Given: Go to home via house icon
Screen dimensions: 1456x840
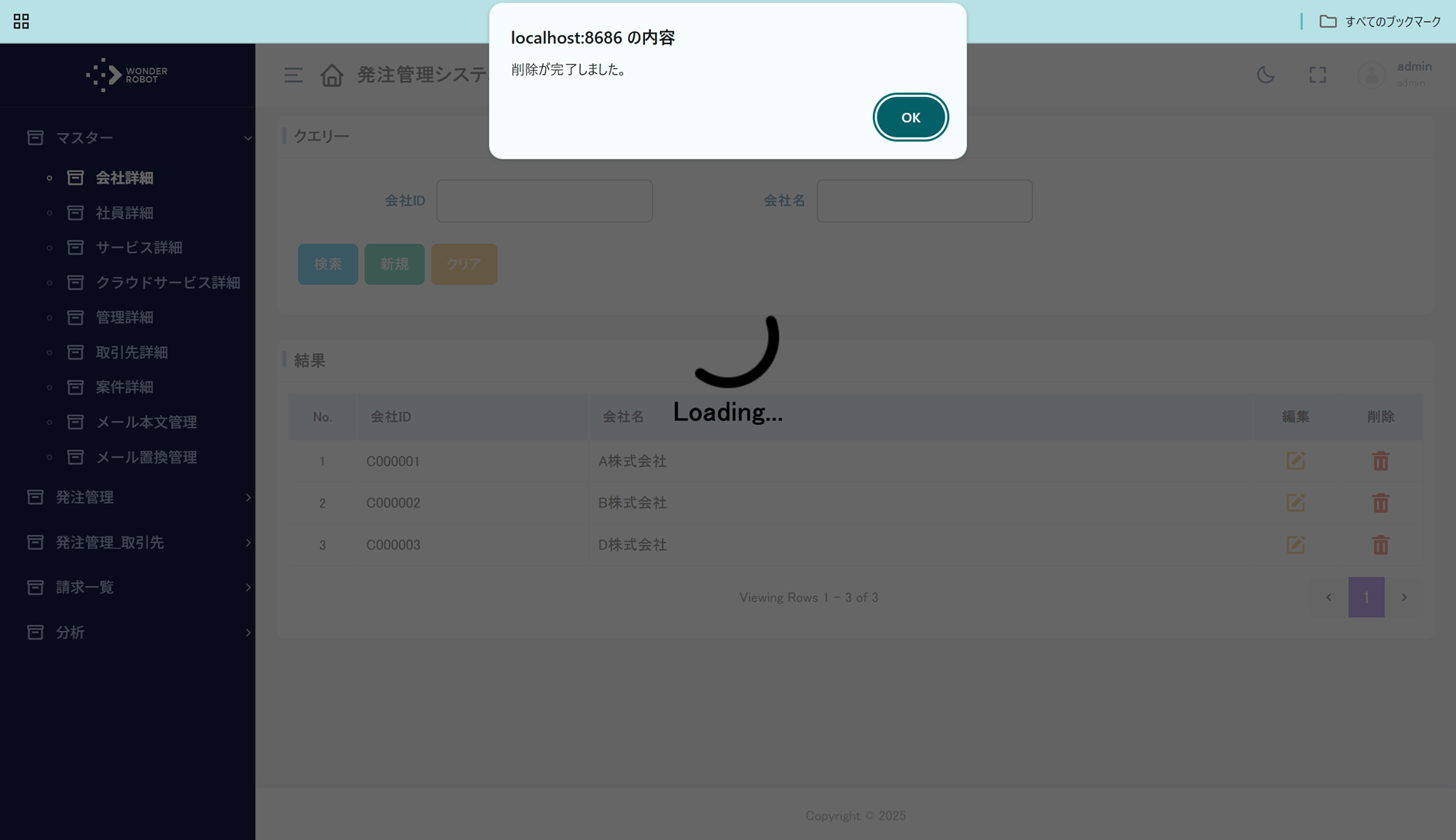Looking at the screenshot, I should point(332,75).
